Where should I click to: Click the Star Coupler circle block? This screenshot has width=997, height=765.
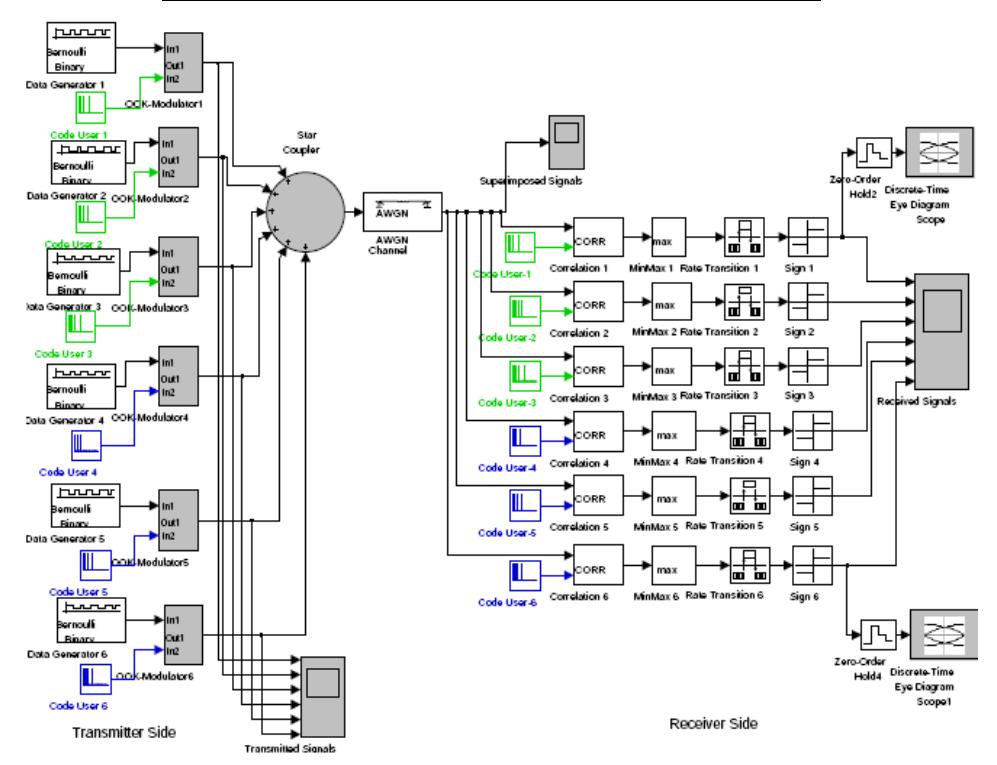306,212
